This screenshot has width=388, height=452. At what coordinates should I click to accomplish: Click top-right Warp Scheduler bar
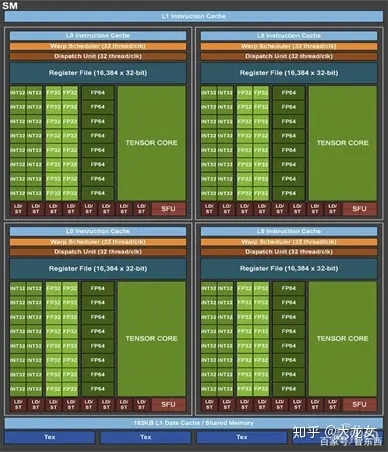point(289,46)
